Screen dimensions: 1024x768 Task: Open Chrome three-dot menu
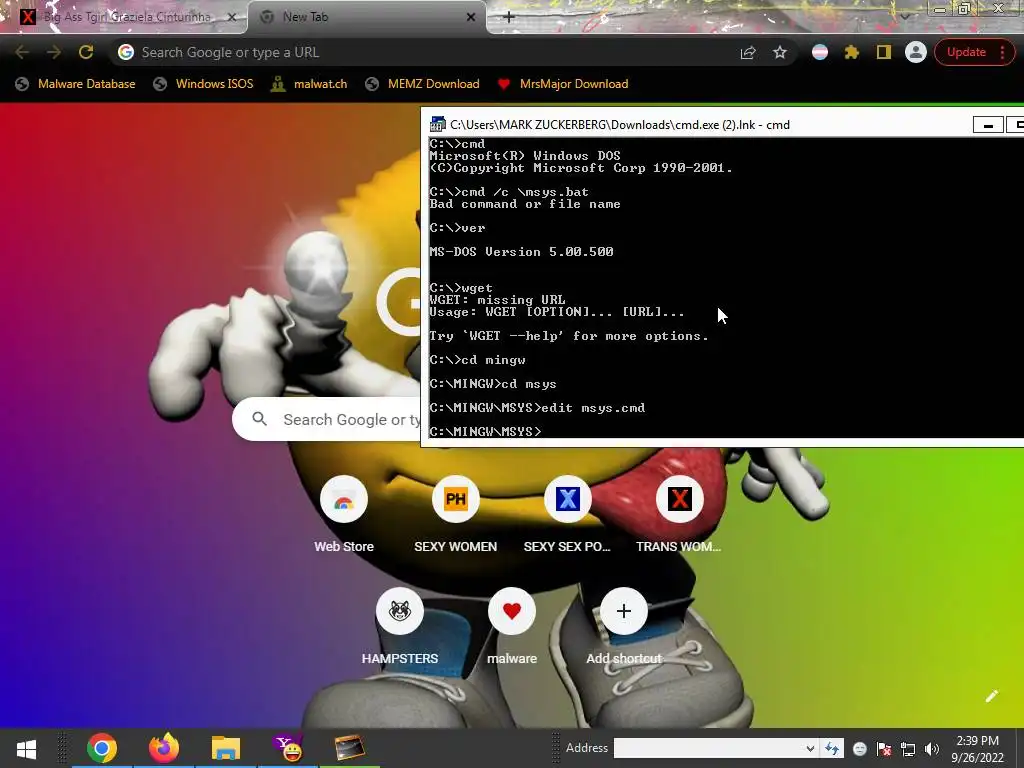coord(1002,52)
